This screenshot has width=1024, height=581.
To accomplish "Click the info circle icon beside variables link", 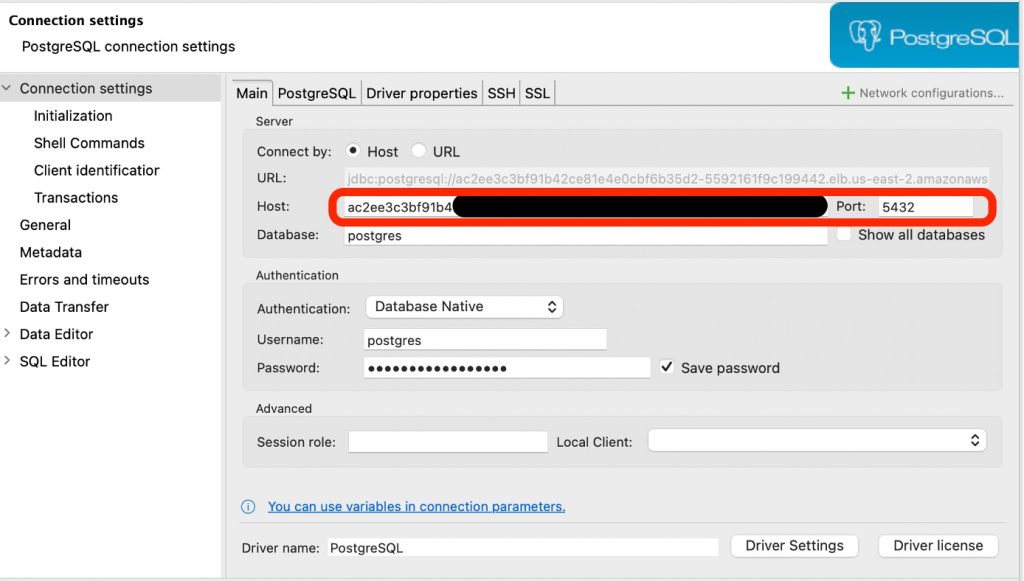I will (x=248, y=507).
